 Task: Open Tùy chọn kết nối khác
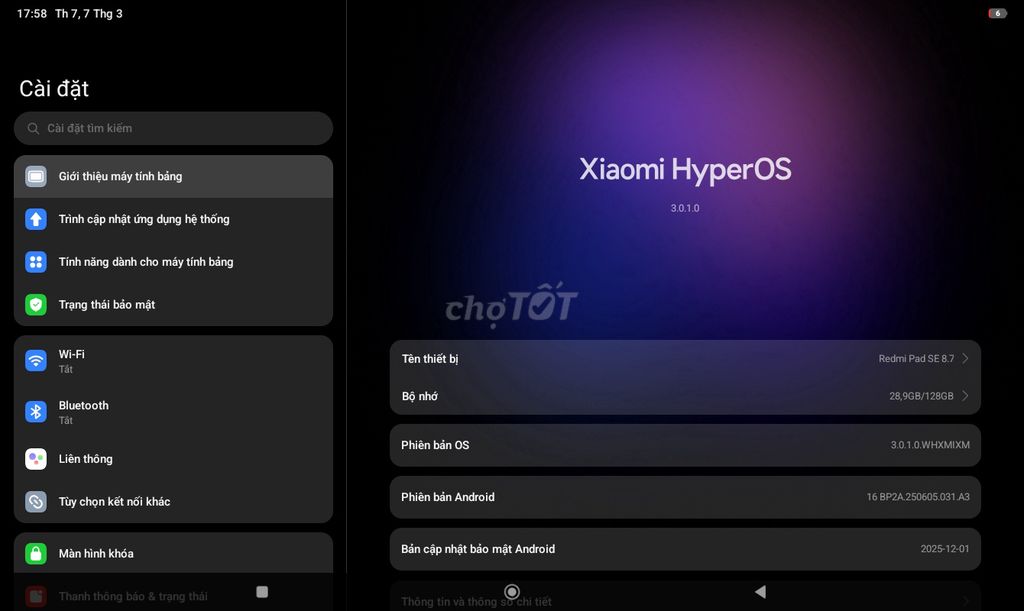coord(173,501)
